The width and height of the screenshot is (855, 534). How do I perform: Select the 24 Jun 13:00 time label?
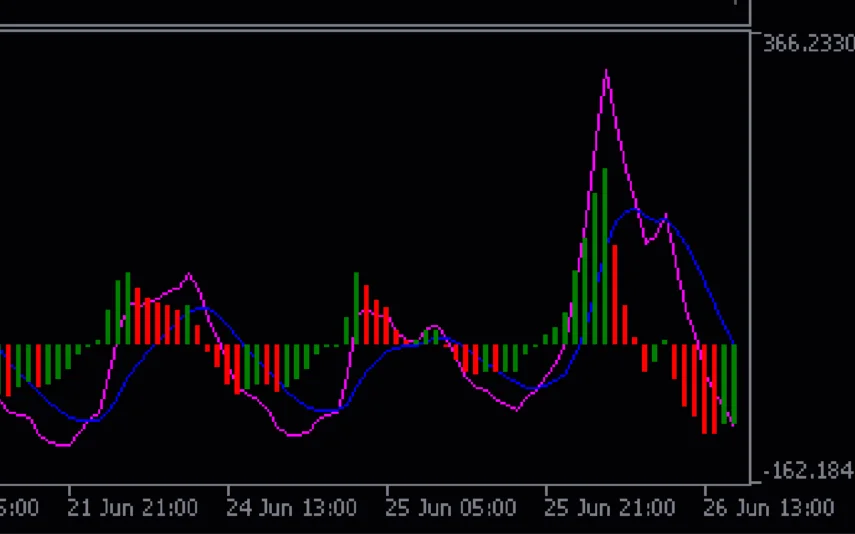pyautogui.click(x=291, y=508)
